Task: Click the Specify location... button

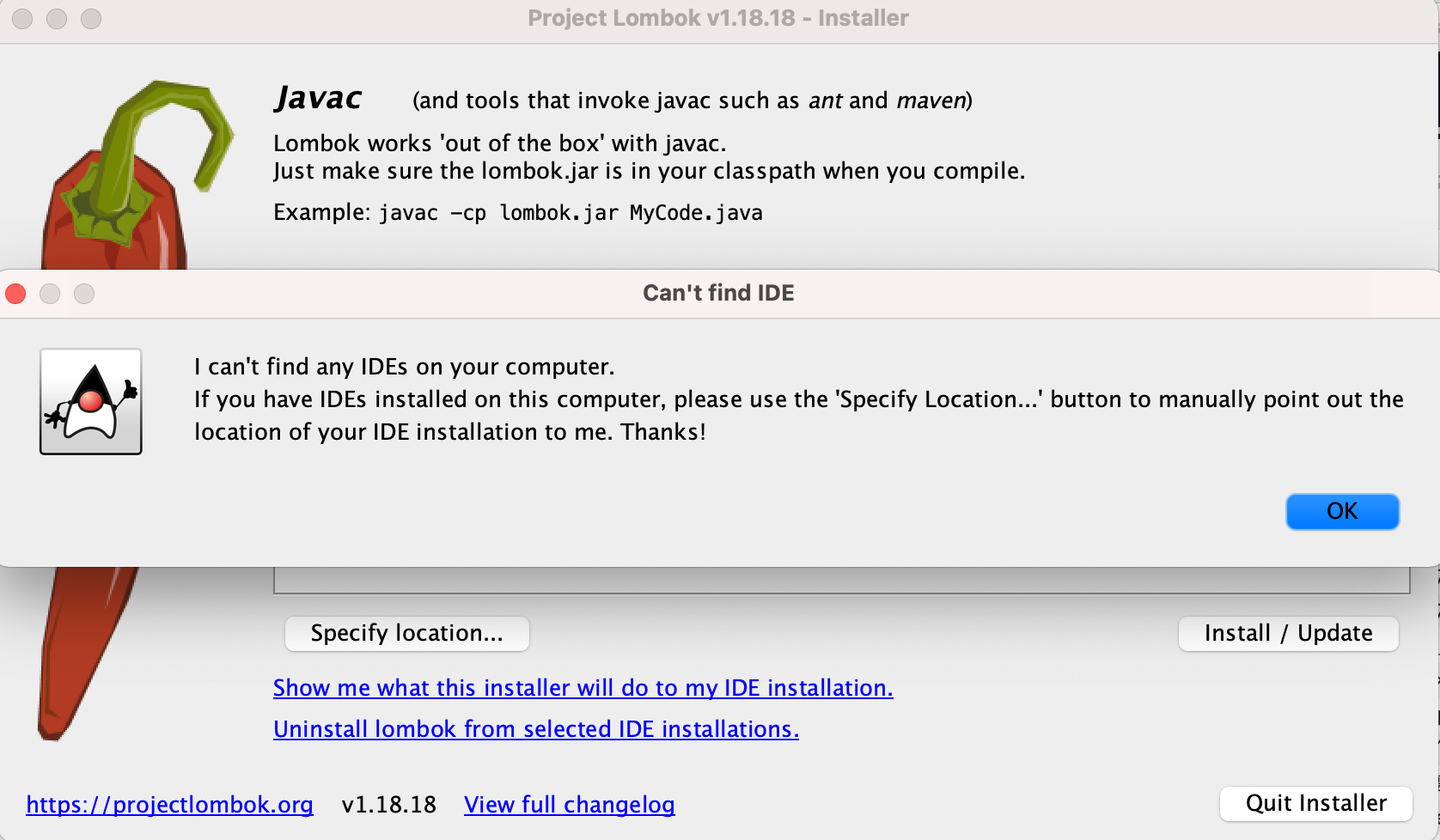Action: (406, 634)
